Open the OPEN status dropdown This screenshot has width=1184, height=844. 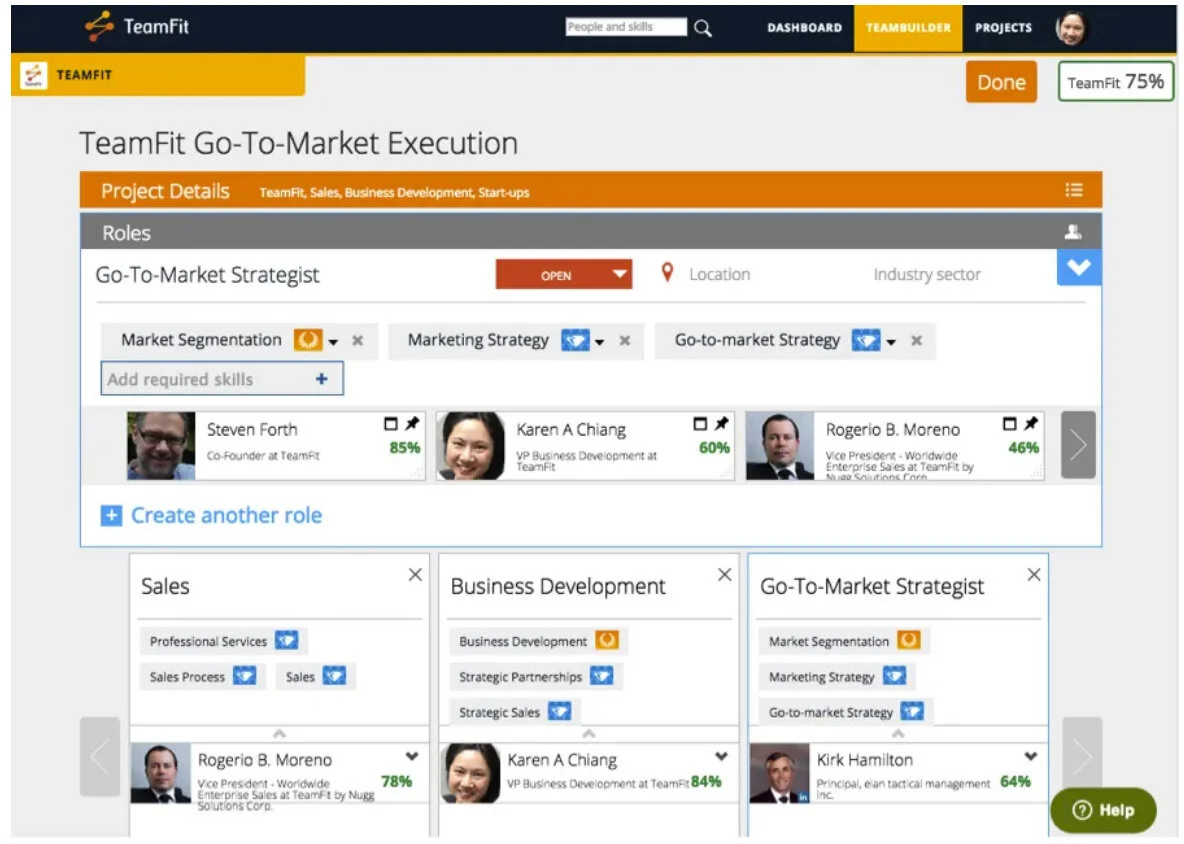point(564,275)
